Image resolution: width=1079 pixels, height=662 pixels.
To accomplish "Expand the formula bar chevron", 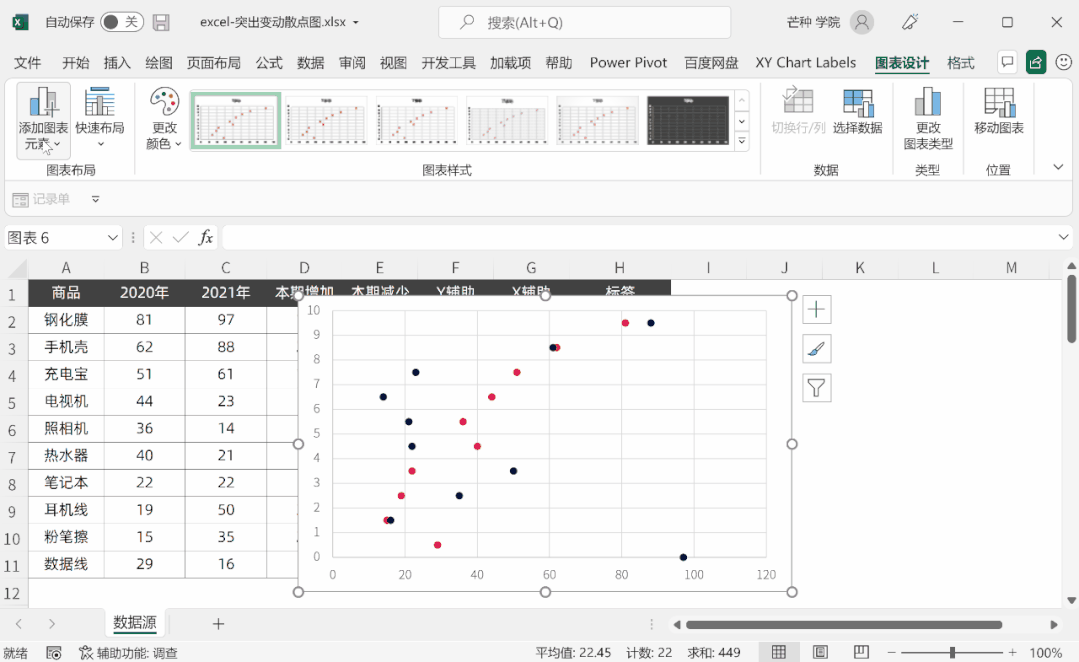I will tap(1063, 237).
